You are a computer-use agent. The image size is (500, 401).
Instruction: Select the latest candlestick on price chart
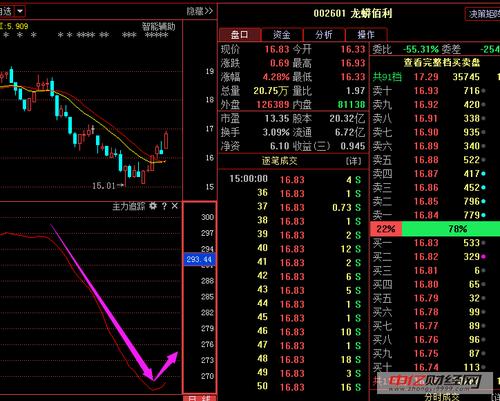point(166,140)
